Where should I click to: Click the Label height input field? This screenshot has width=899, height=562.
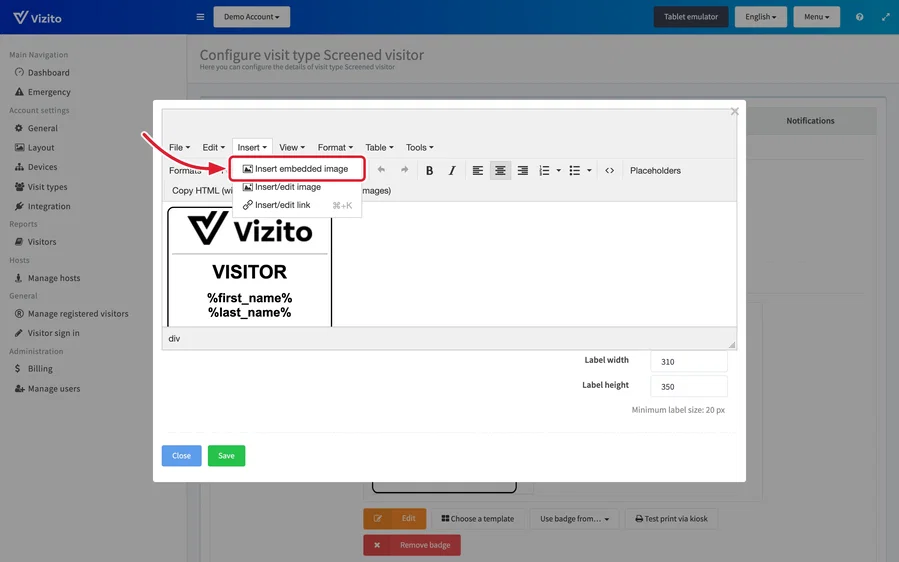pos(689,387)
